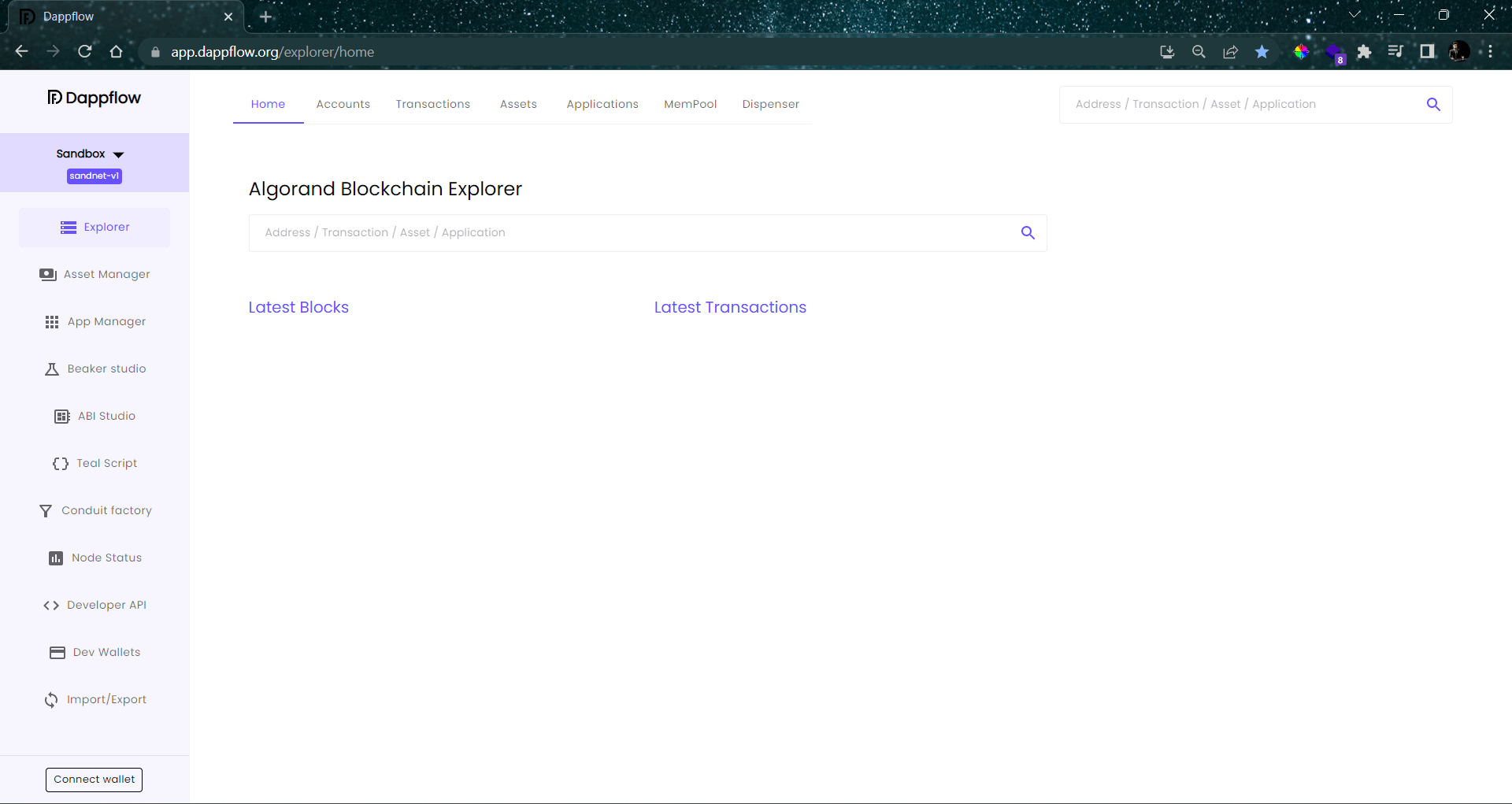
Task: Click the Dev Wallets card icon
Action: click(57, 653)
